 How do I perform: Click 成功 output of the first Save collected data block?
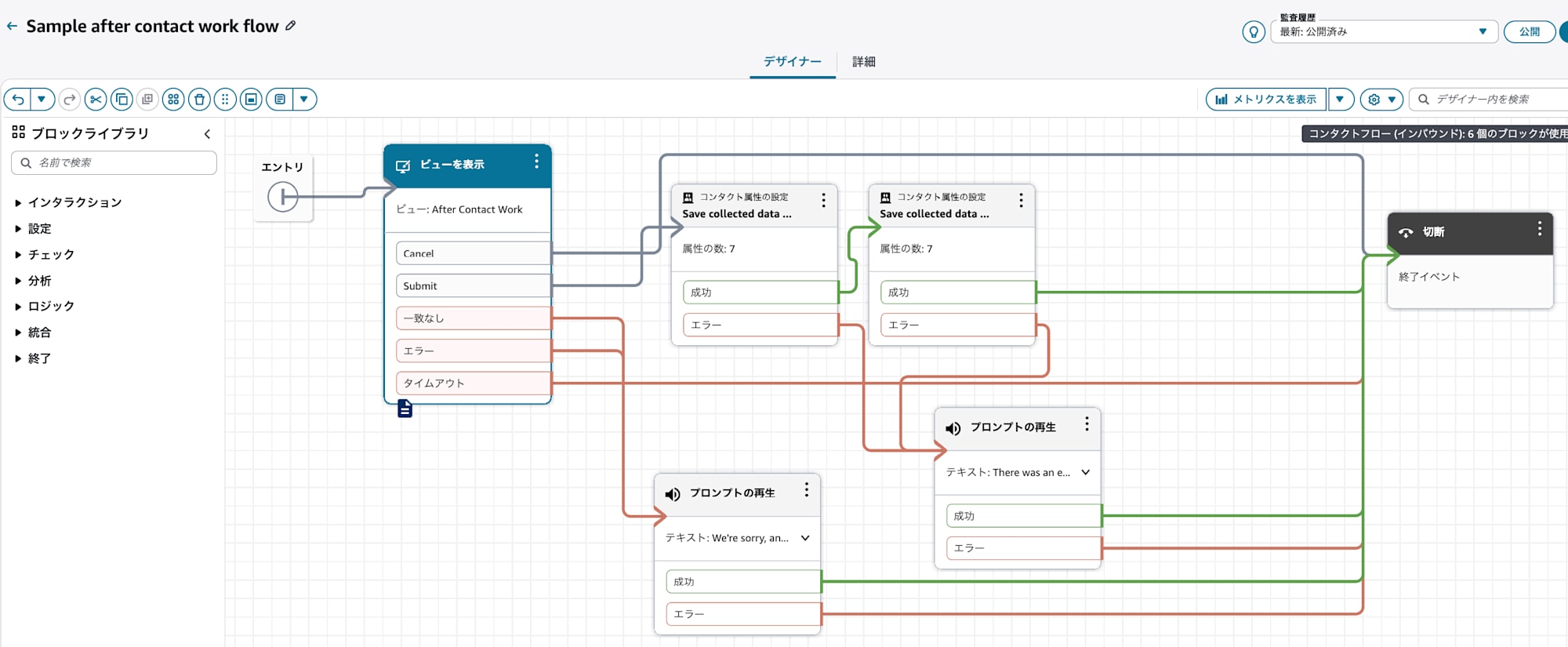tap(760, 292)
